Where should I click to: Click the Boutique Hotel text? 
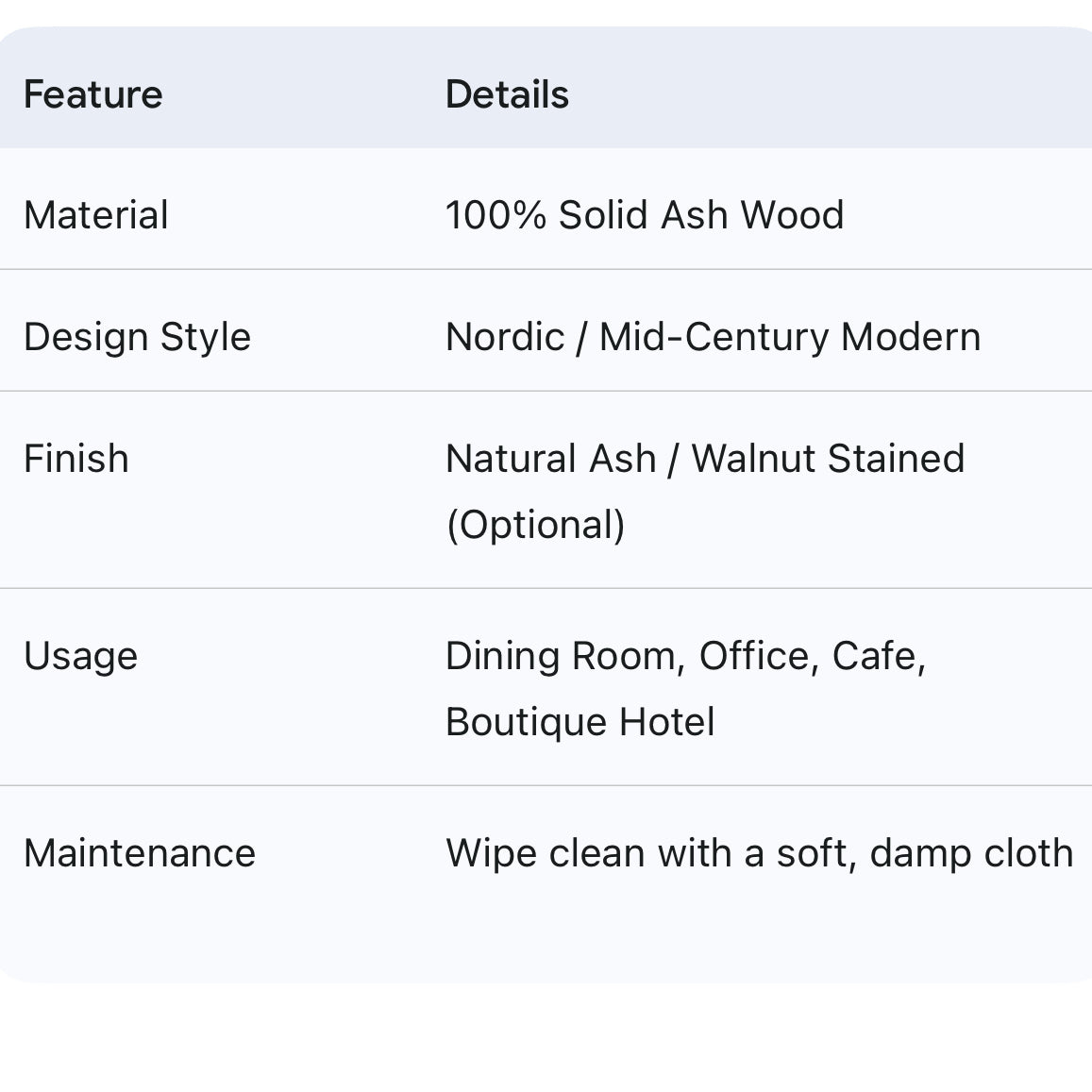[580, 722]
